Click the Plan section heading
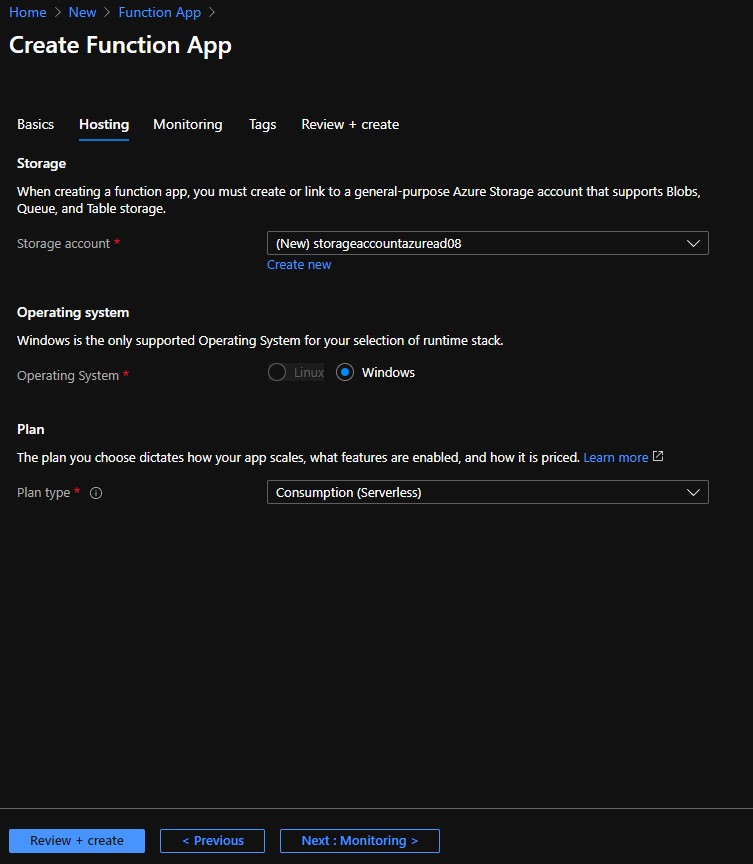 31,429
